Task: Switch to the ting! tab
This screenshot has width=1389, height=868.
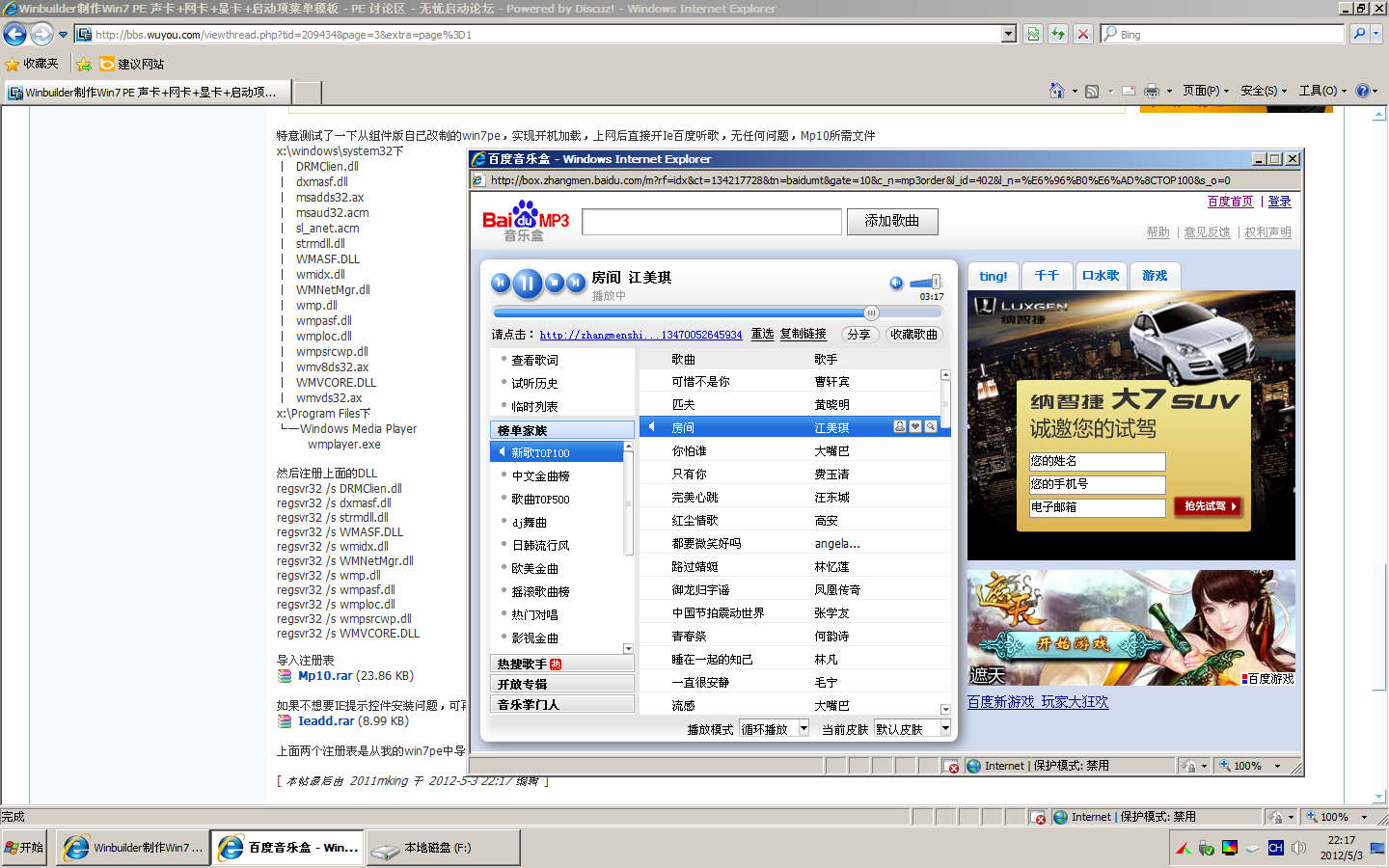Action: (993, 276)
